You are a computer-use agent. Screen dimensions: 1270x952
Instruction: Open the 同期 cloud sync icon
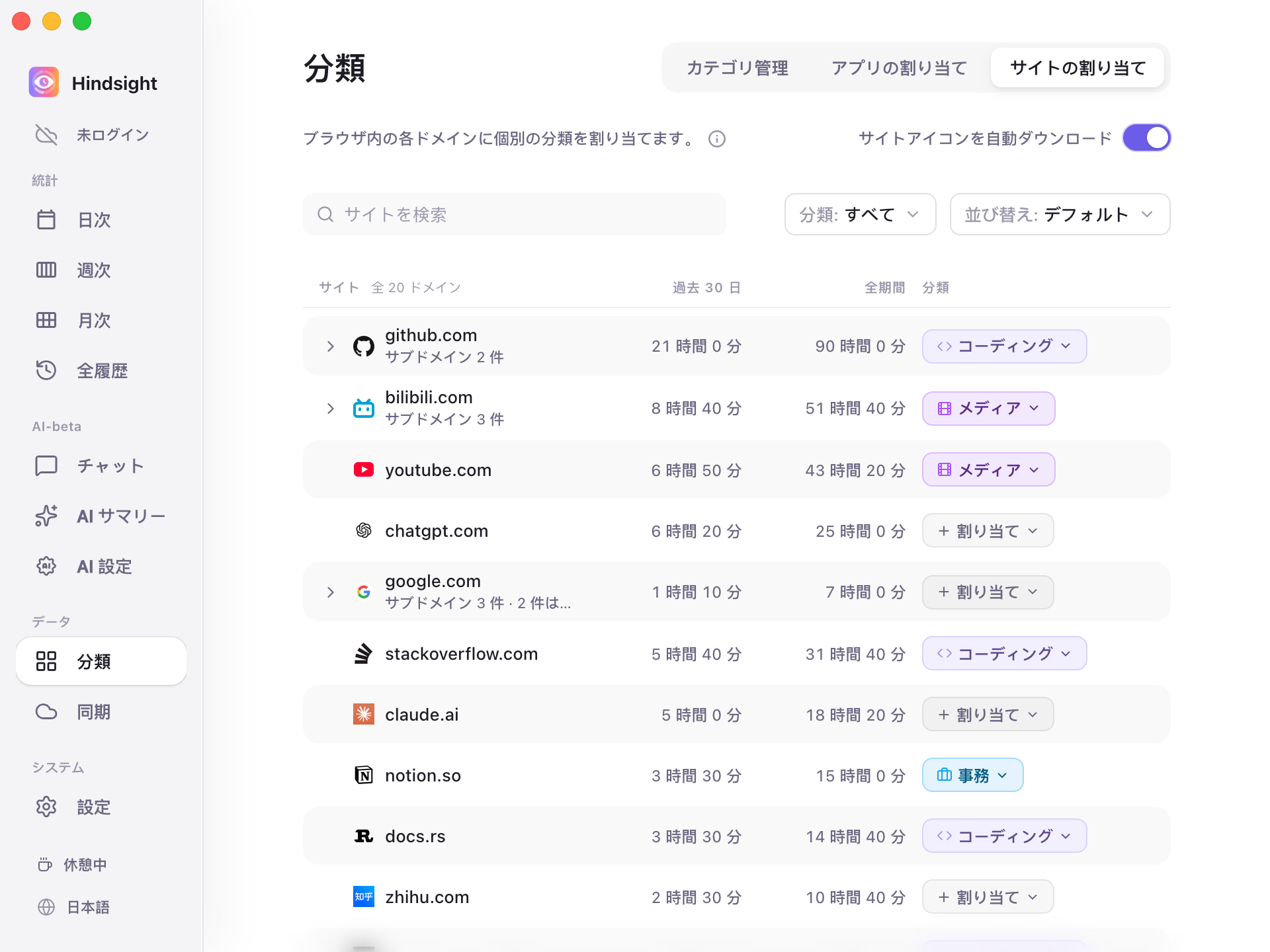[46, 711]
